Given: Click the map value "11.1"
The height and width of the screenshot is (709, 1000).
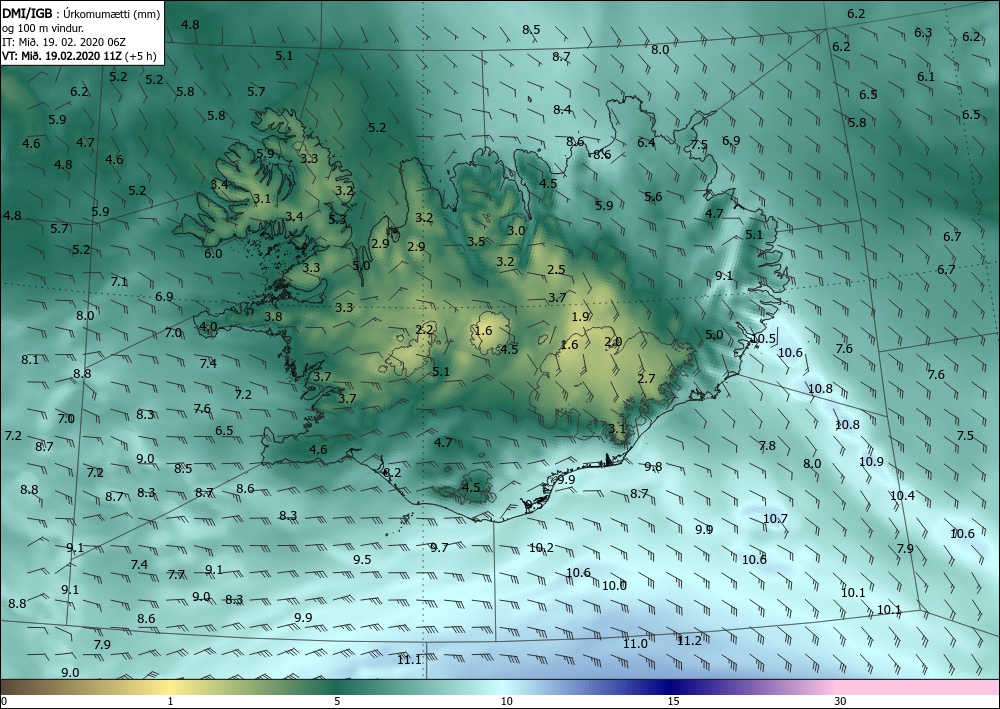Looking at the screenshot, I should click(x=409, y=659).
